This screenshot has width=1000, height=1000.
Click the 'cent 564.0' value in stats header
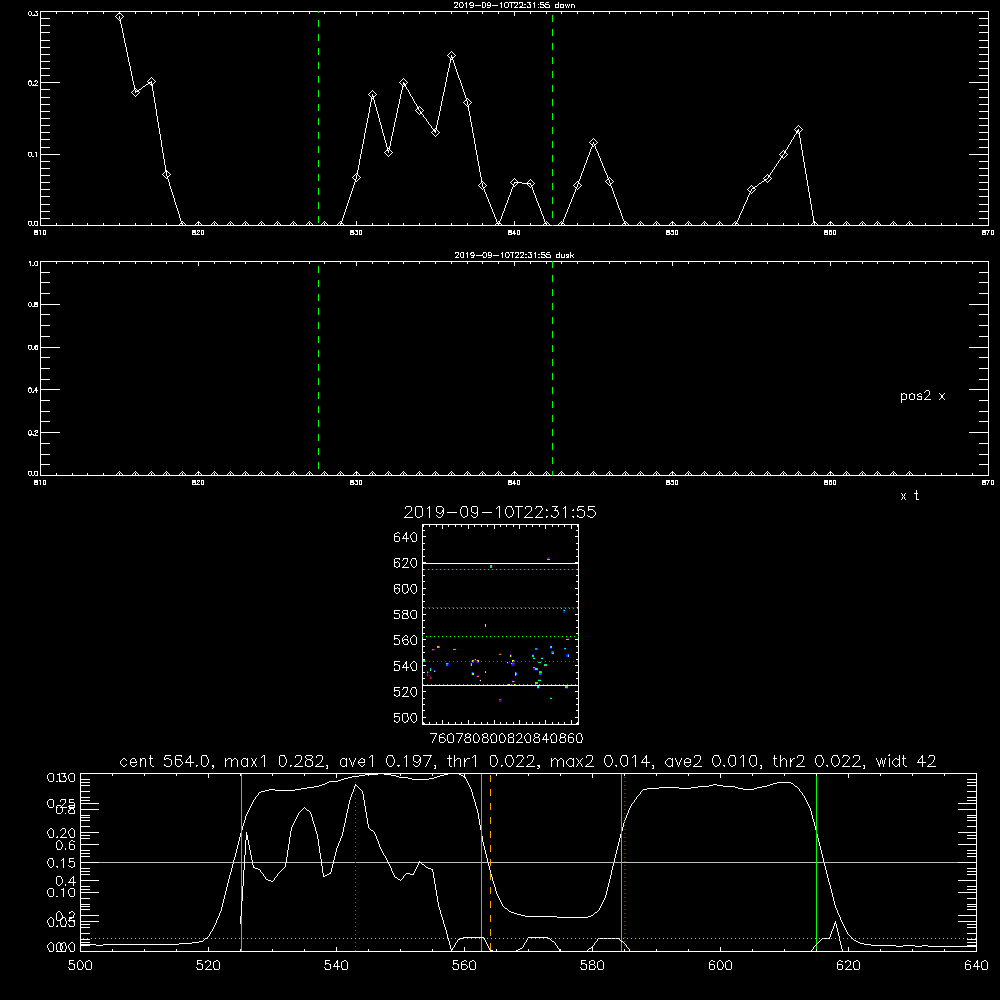pyautogui.click(x=165, y=761)
